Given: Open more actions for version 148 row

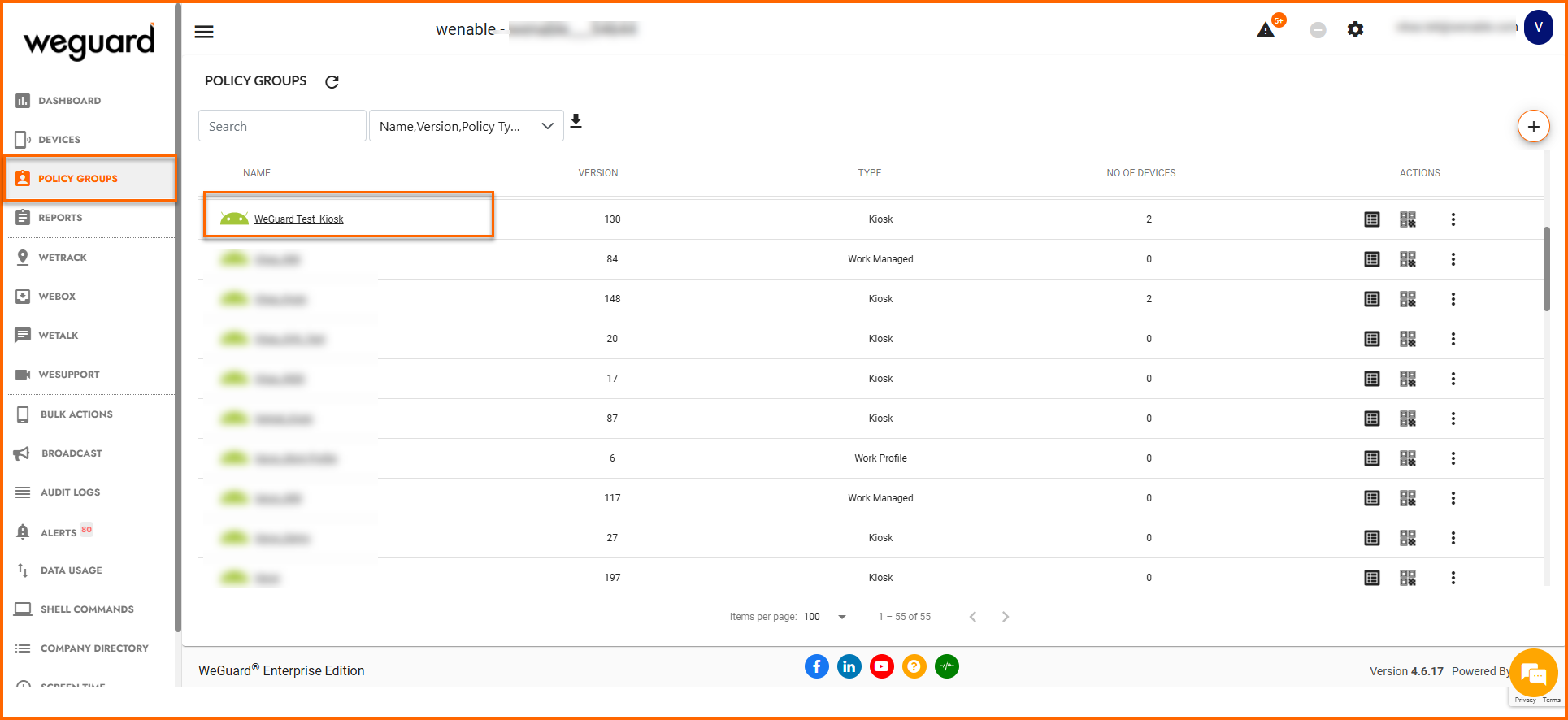Looking at the screenshot, I should (1453, 299).
